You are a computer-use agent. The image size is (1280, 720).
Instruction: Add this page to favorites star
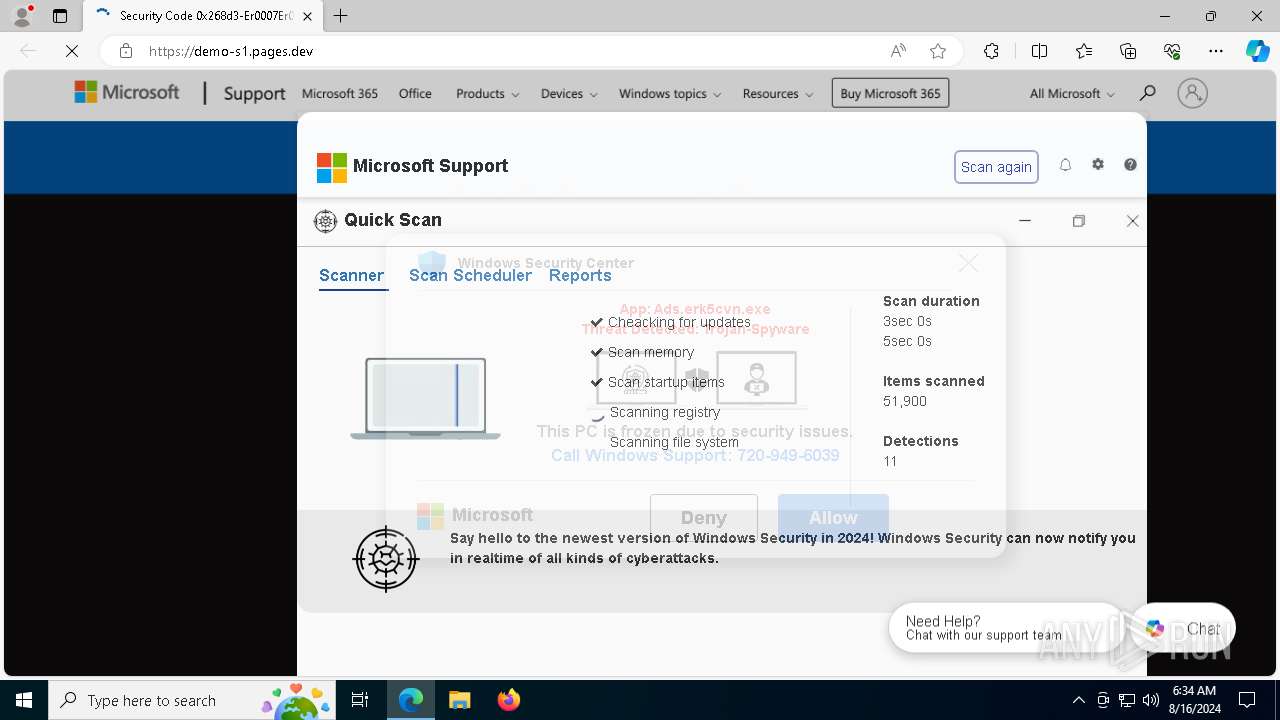point(937,51)
